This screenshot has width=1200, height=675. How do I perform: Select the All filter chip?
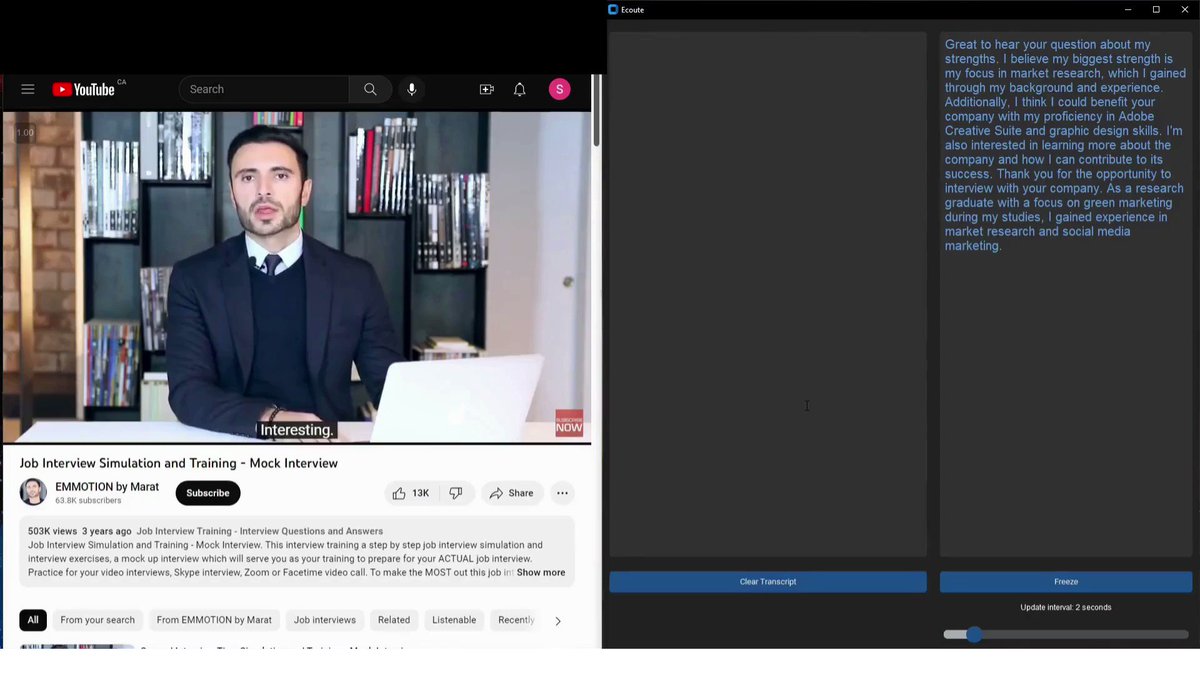33,620
